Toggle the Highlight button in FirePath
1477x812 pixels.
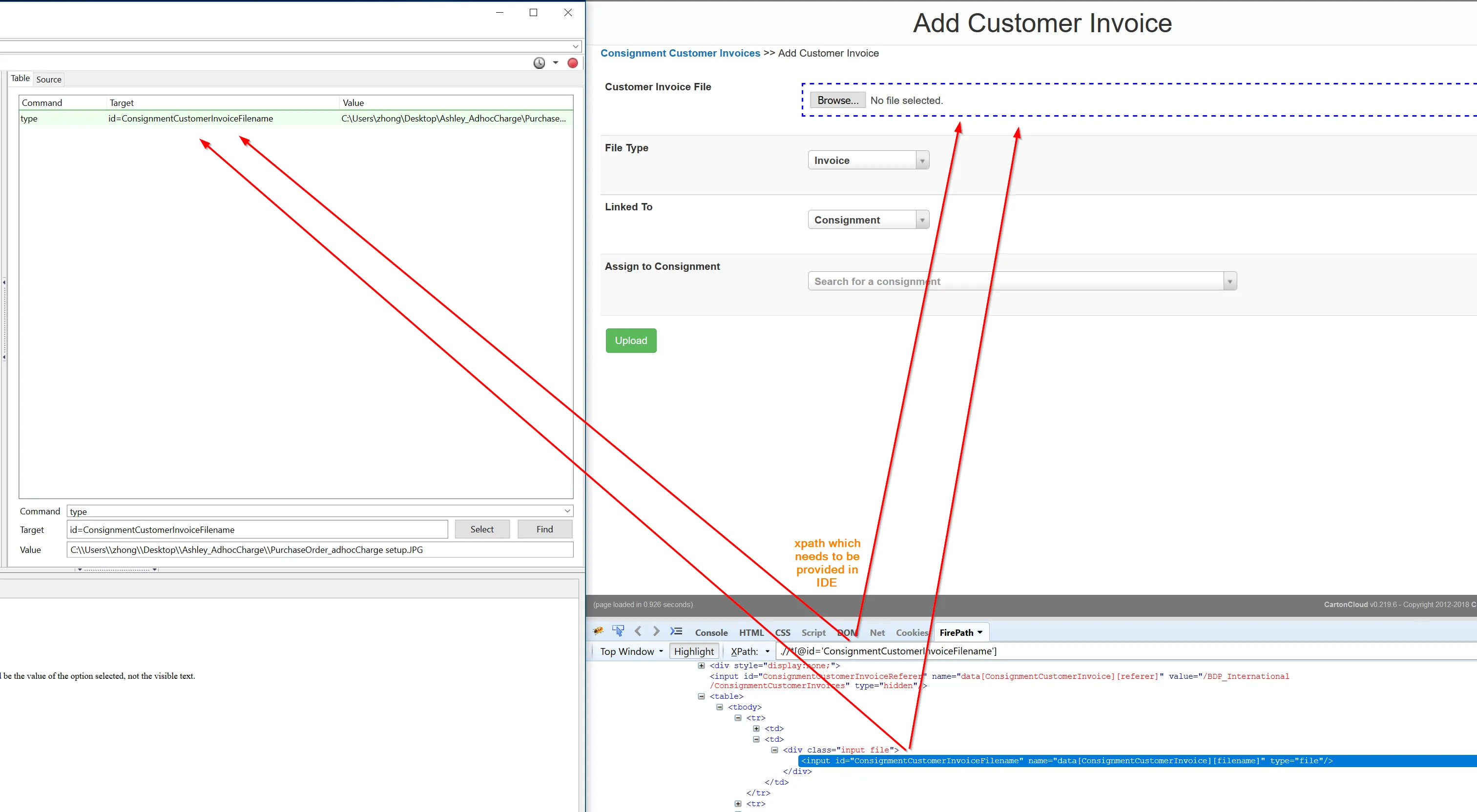coord(693,651)
